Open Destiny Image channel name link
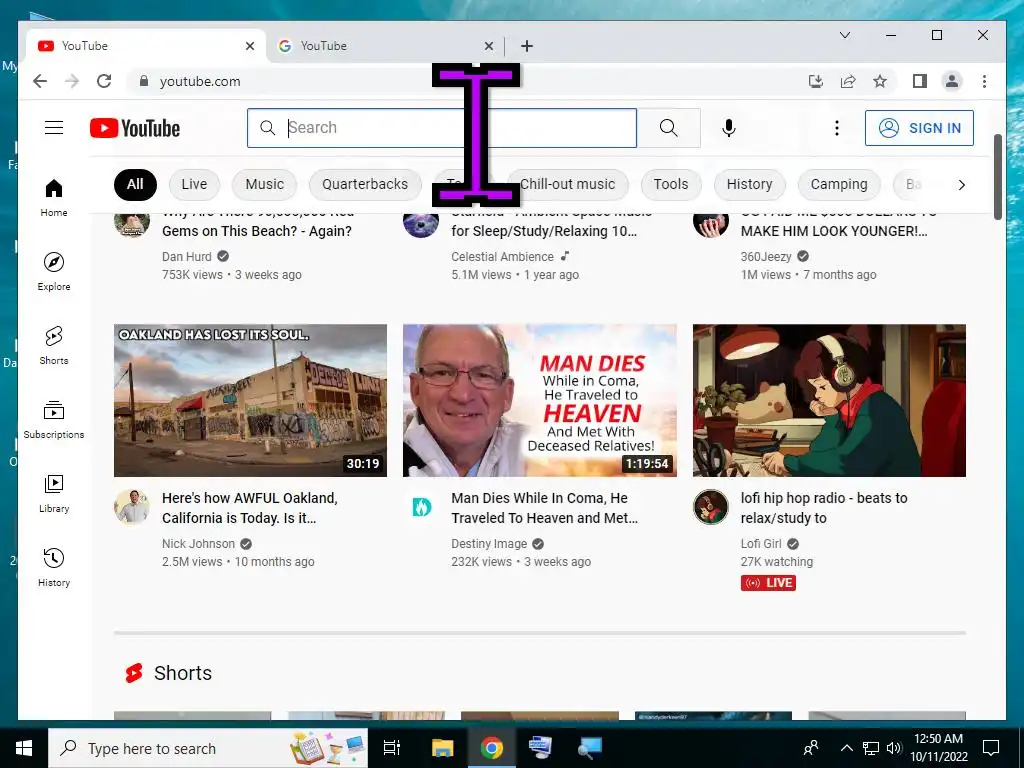This screenshot has height=768, width=1024. [x=488, y=543]
